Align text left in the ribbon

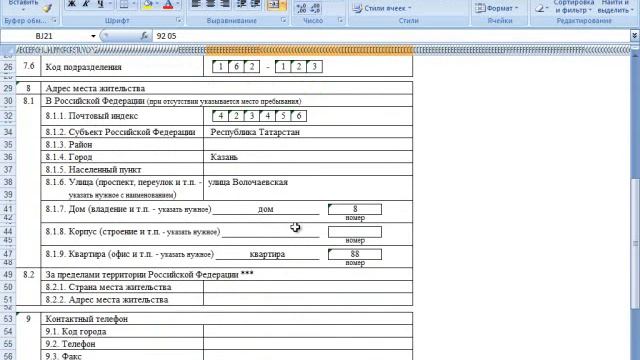[196, 4]
